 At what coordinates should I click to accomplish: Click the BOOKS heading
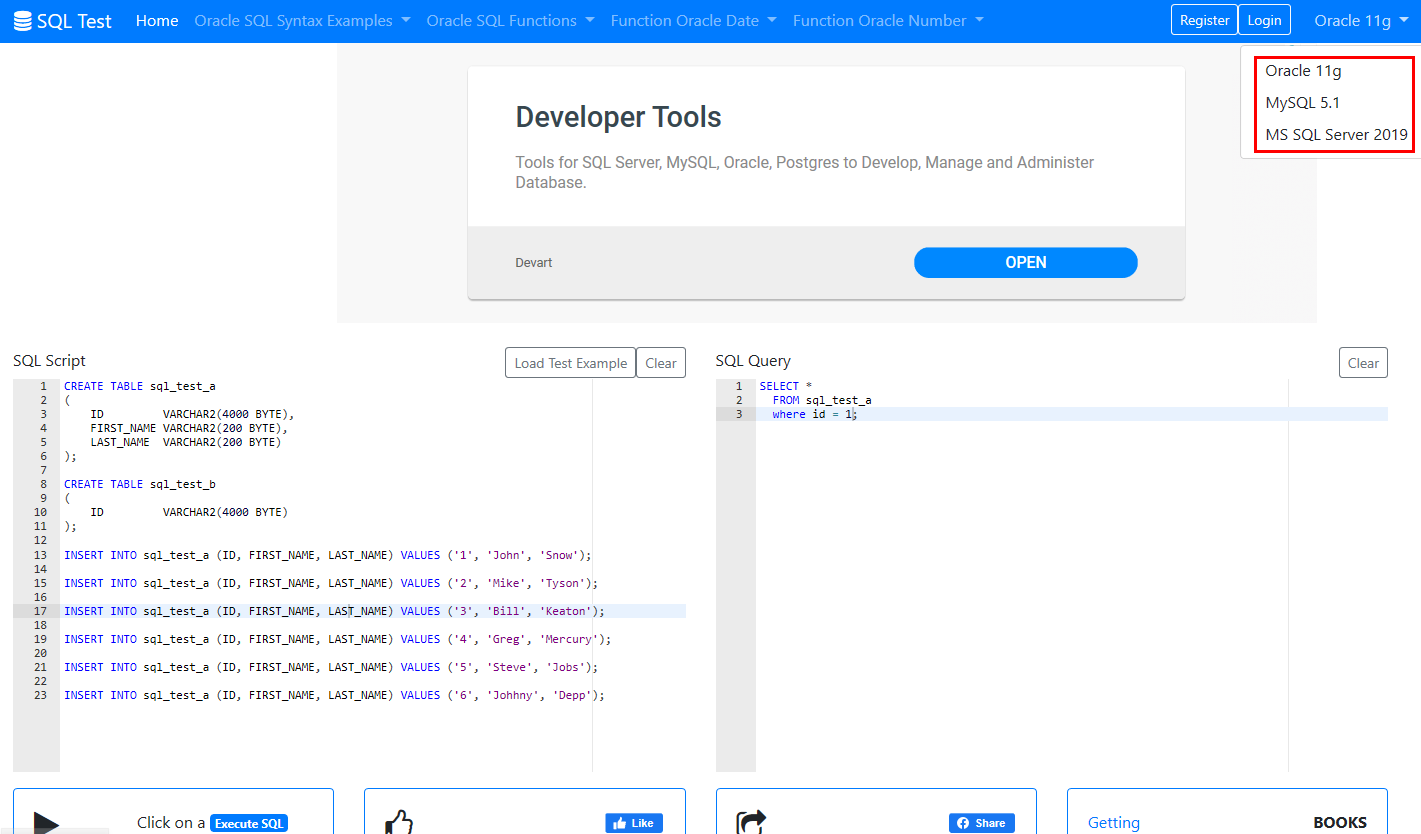coord(1340,822)
